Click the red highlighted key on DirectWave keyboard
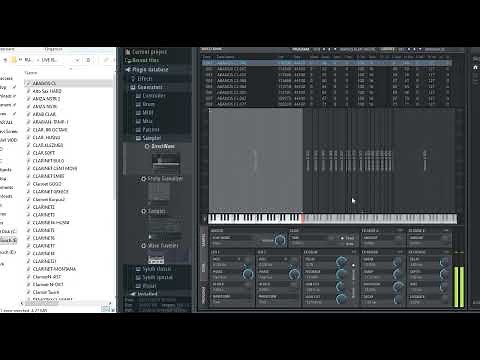The height and width of the screenshot is (360, 480). click(x=302, y=218)
